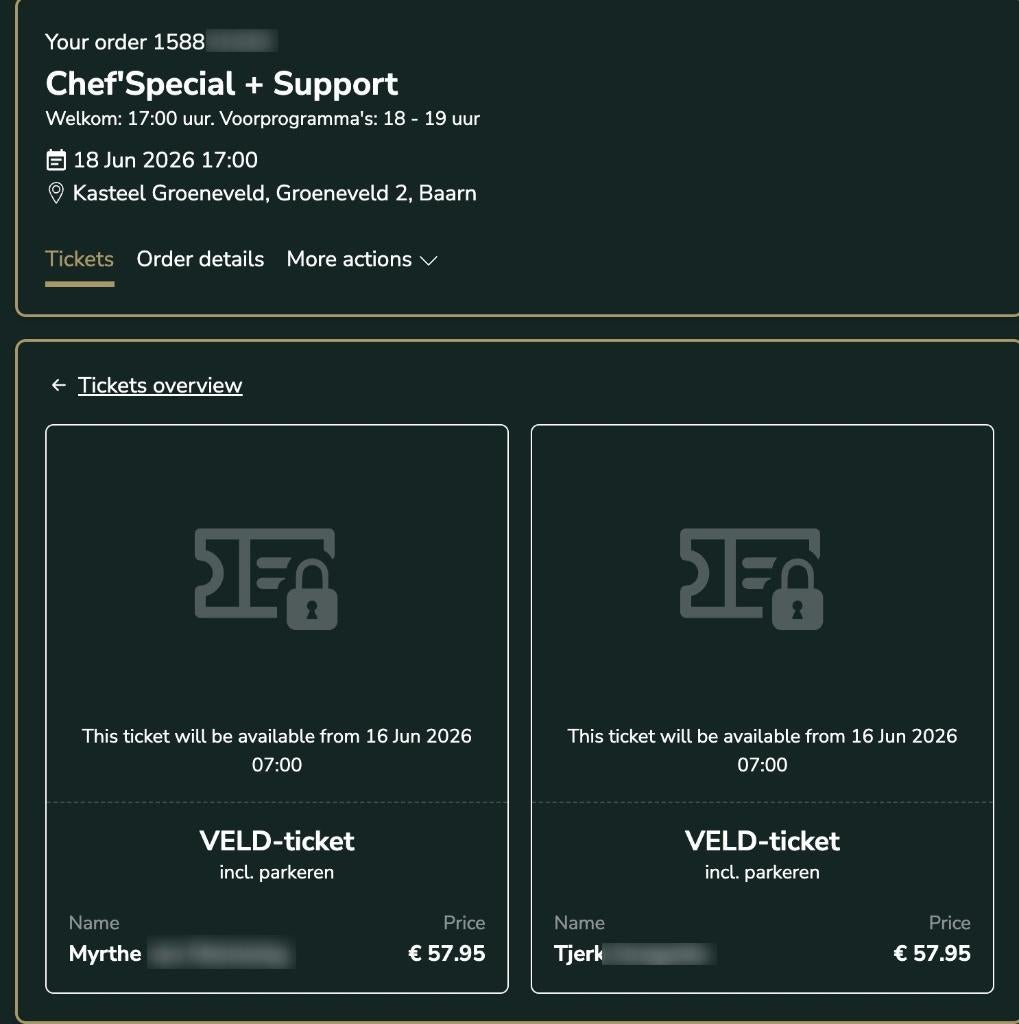The height and width of the screenshot is (1024, 1019).
Task: Select Tjerk's VELD-ticket card
Action: (762, 707)
